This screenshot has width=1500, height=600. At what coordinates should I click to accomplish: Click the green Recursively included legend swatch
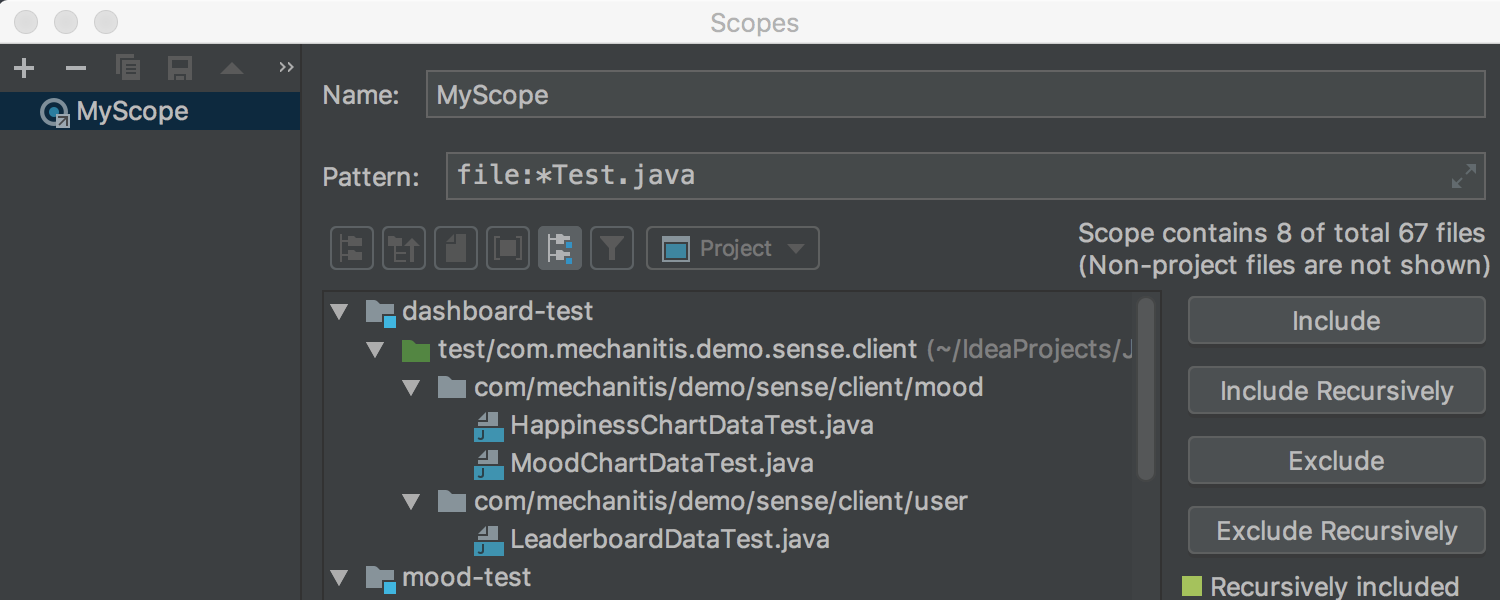pyautogui.click(x=1192, y=586)
